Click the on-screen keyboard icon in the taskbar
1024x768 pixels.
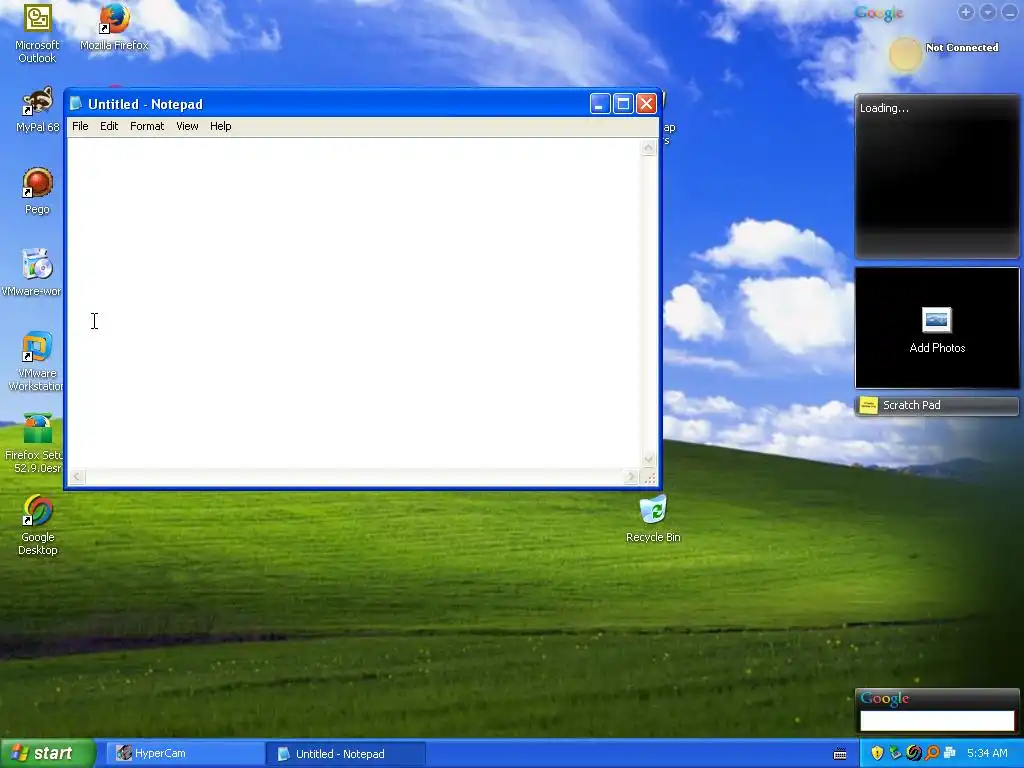pos(840,754)
